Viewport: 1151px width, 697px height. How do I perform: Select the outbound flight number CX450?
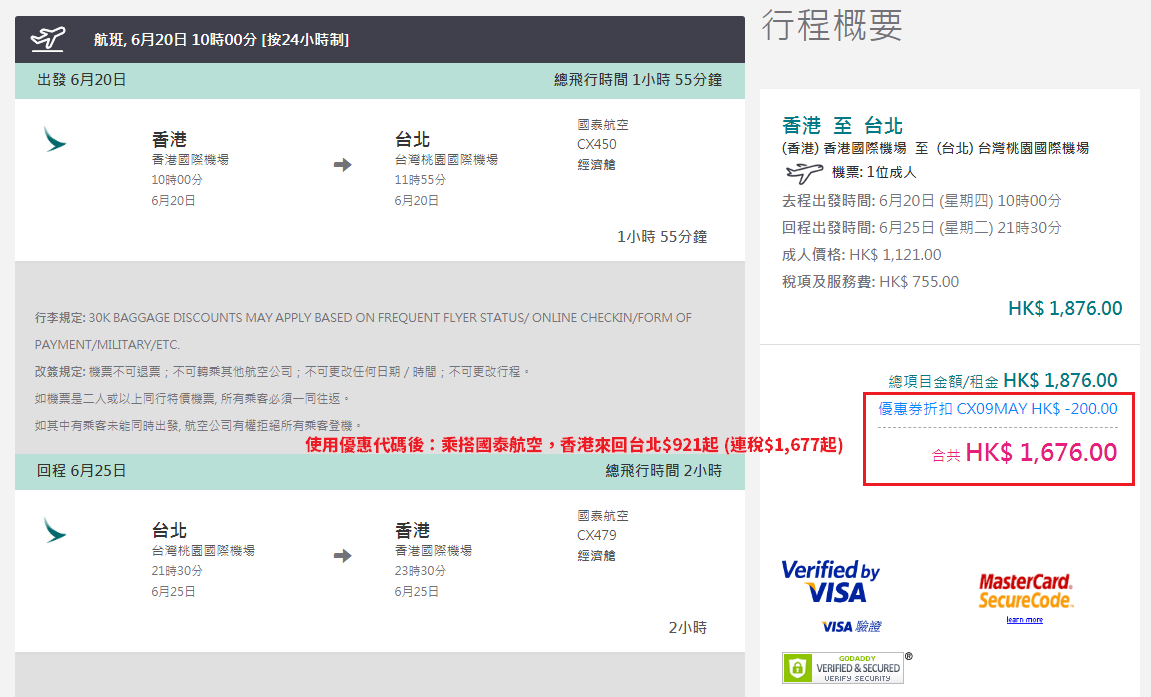tap(597, 145)
